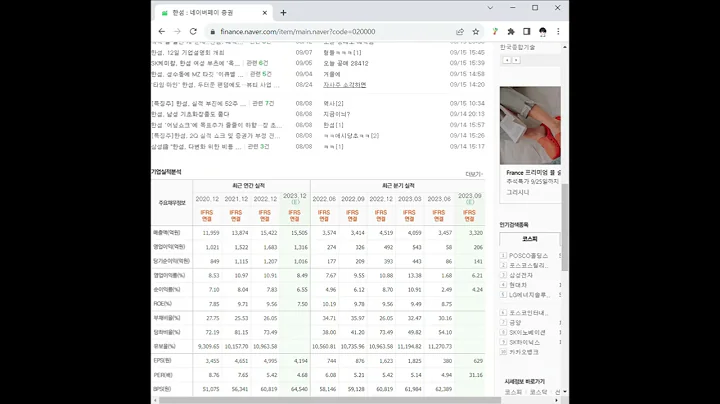Click the 2023.09 (E) quarterly column header
720x404 pixels.
[x=469, y=199]
